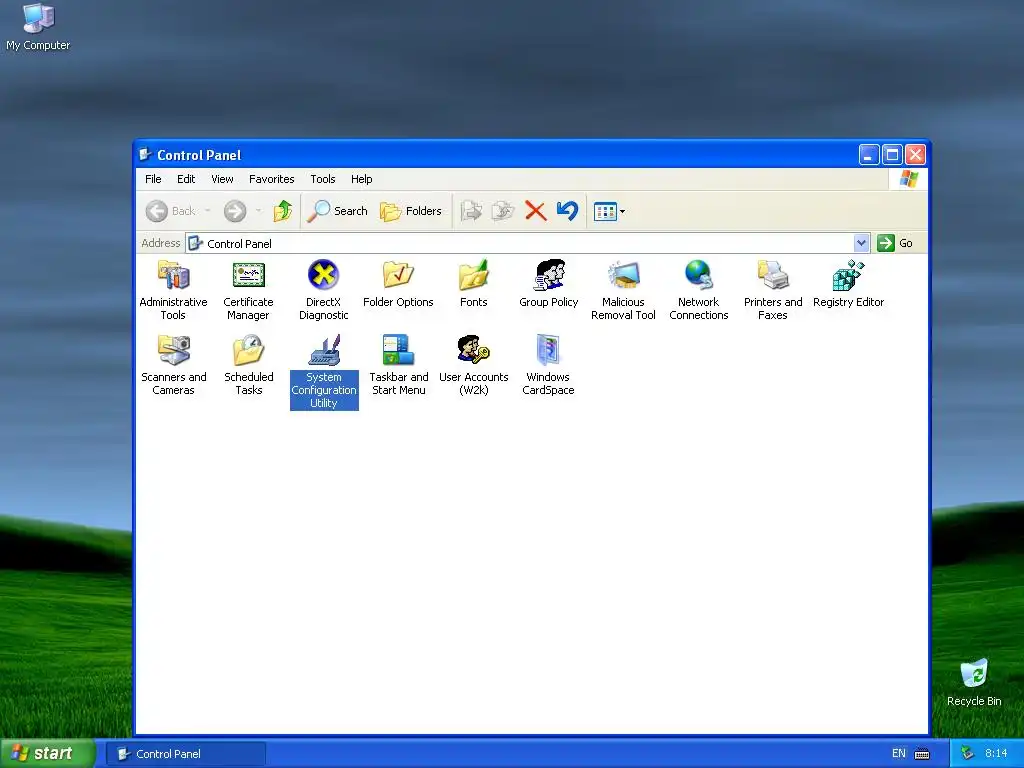Screen dimensions: 1024x768
Task: Open the Fonts folder icon
Action: pos(473,284)
